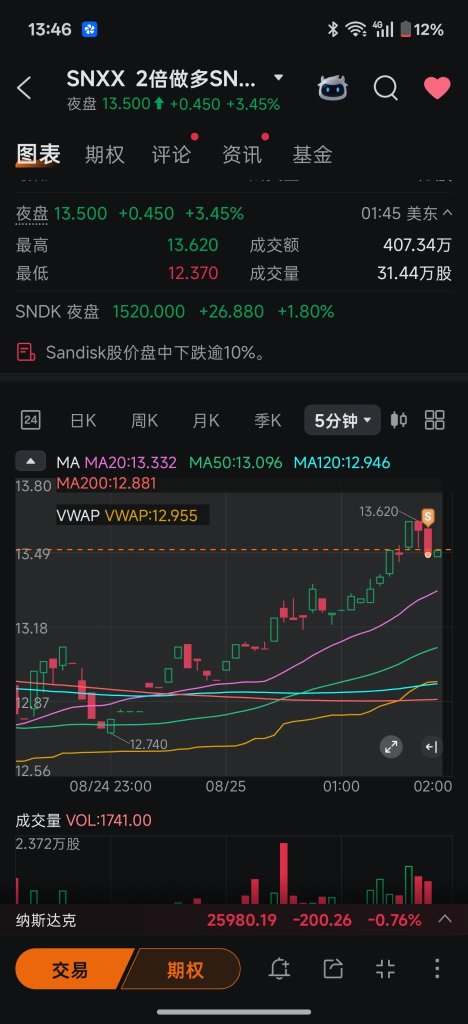Expand the chart to fullscreen
Screen dimensions: 468x1024
(392, 747)
